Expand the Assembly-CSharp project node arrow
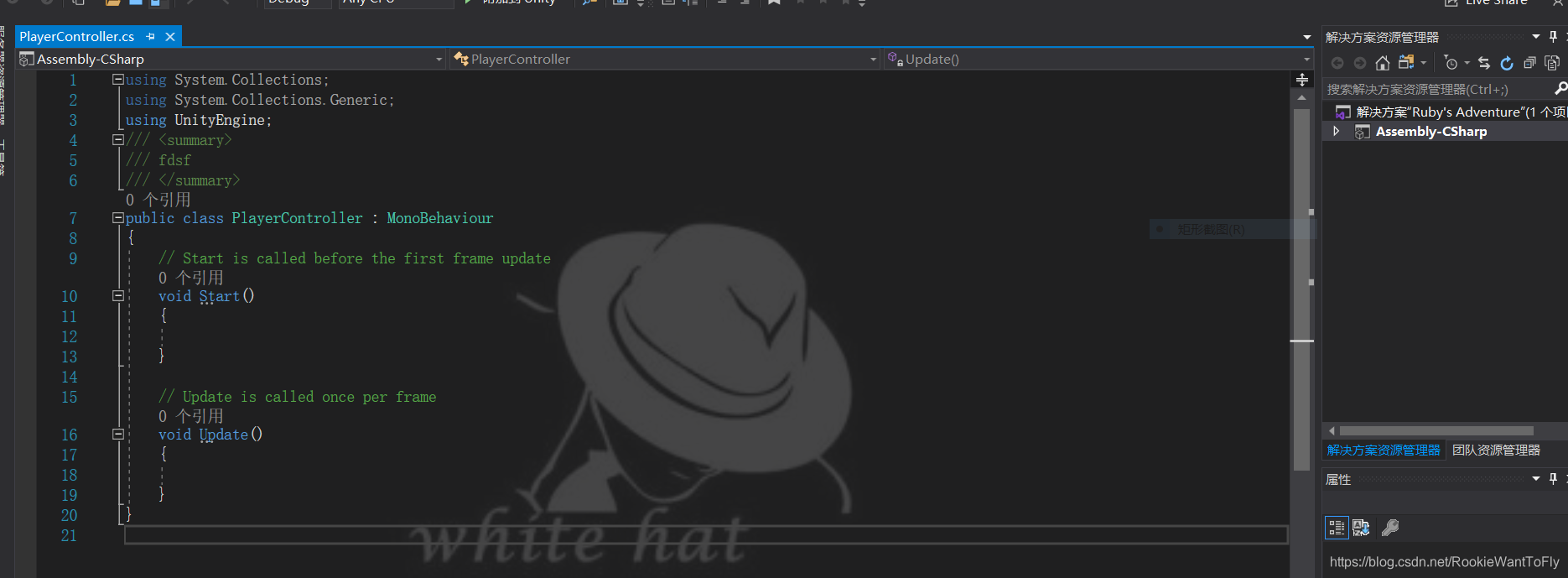Image resolution: width=1568 pixels, height=578 pixels. click(1336, 132)
